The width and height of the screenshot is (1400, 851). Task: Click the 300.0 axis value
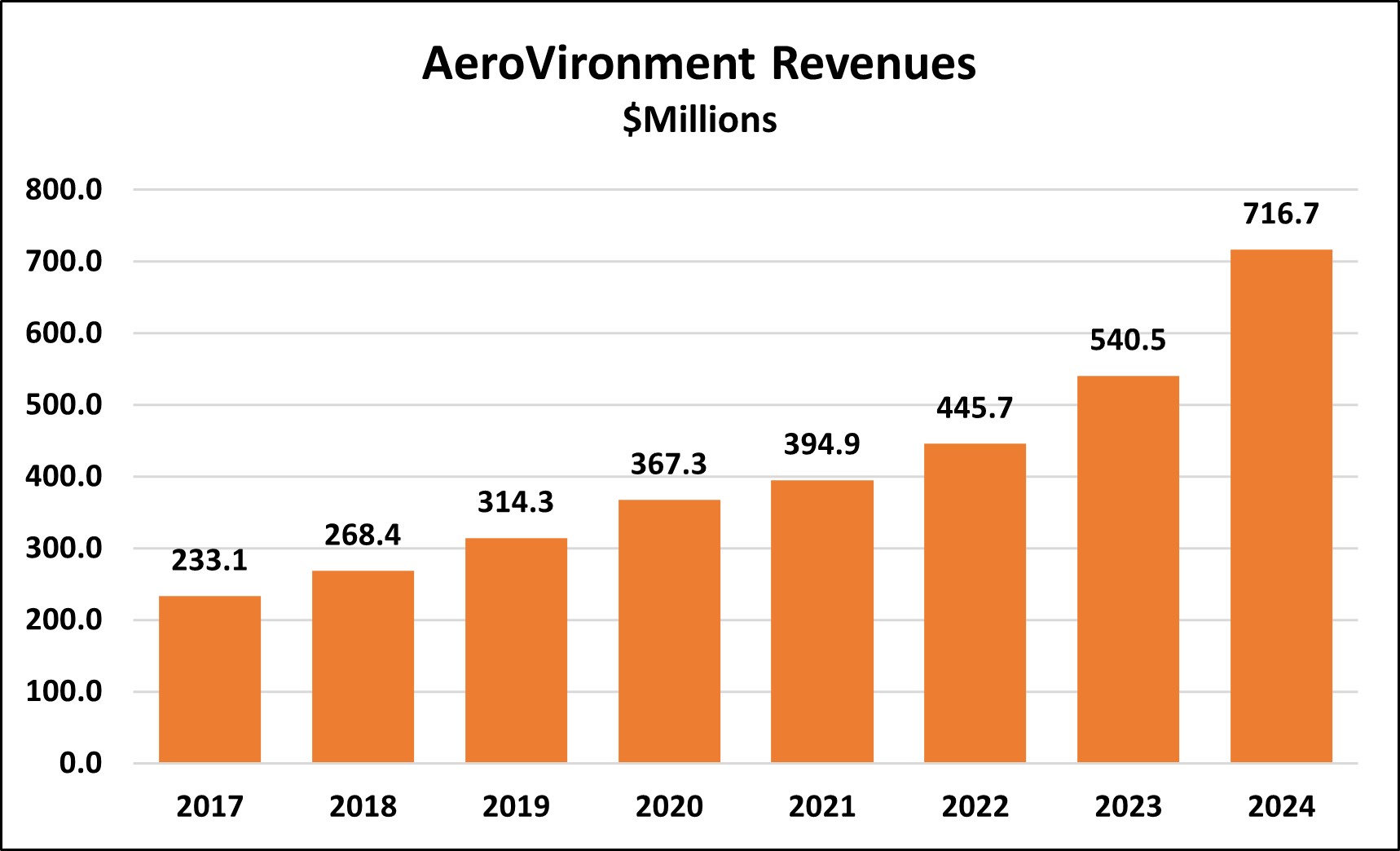point(64,549)
